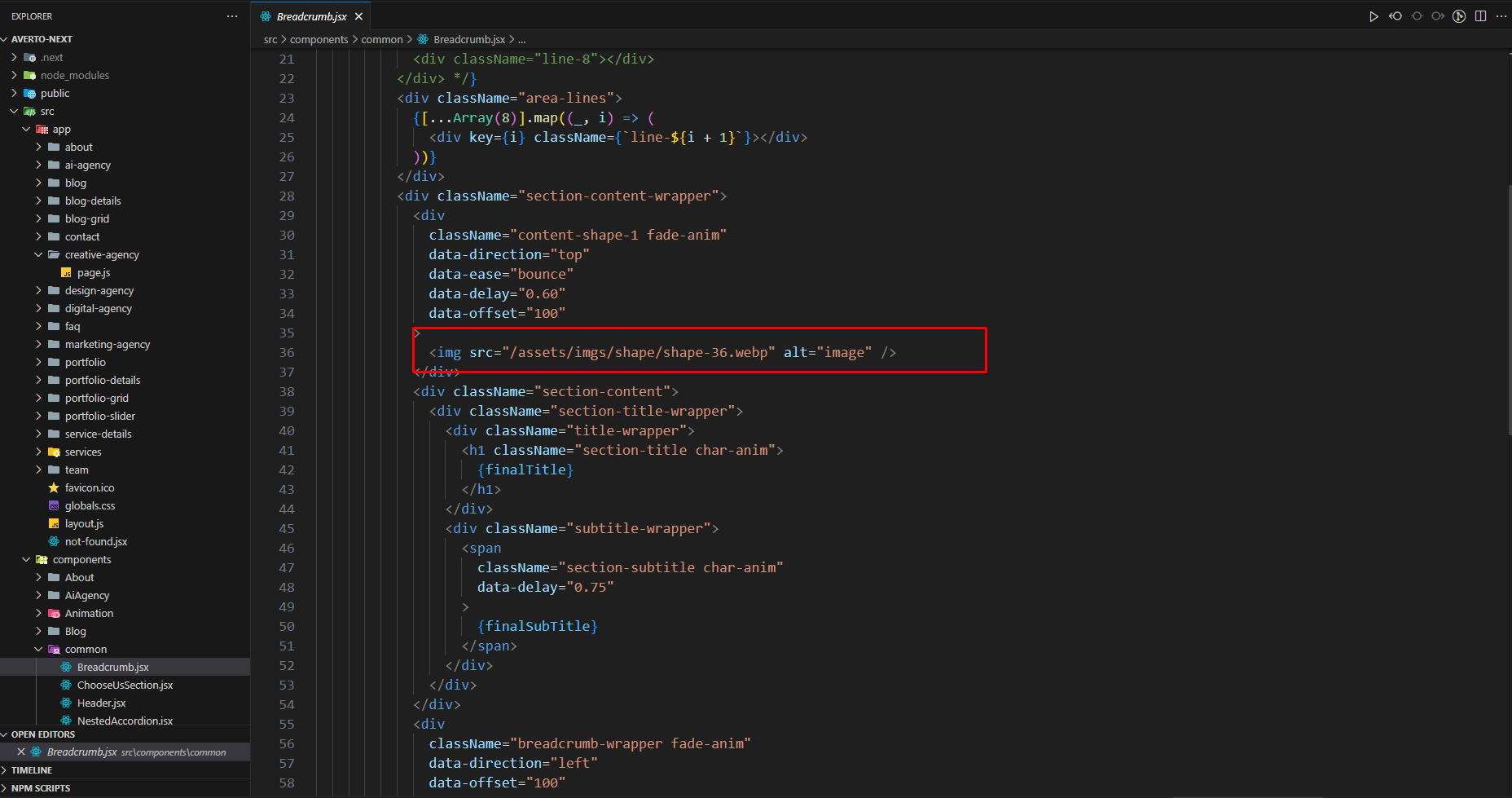Collapse the app folder chevron
Image resolution: width=1512 pixels, height=798 pixels.
click(26, 129)
